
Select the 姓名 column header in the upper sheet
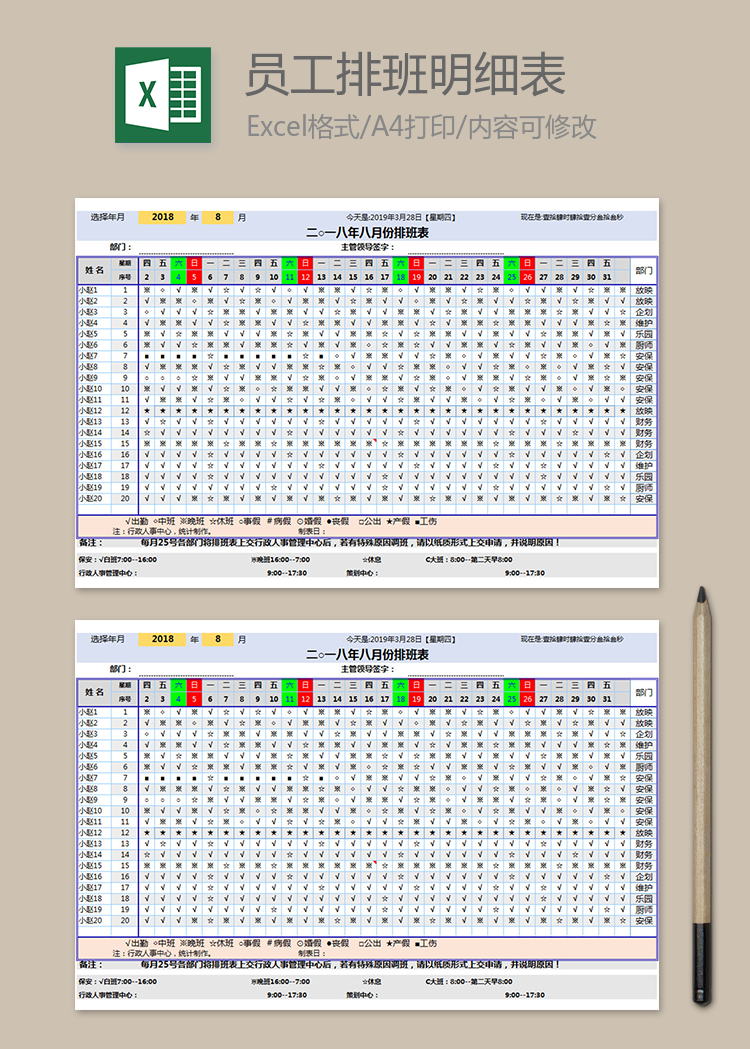click(95, 270)
